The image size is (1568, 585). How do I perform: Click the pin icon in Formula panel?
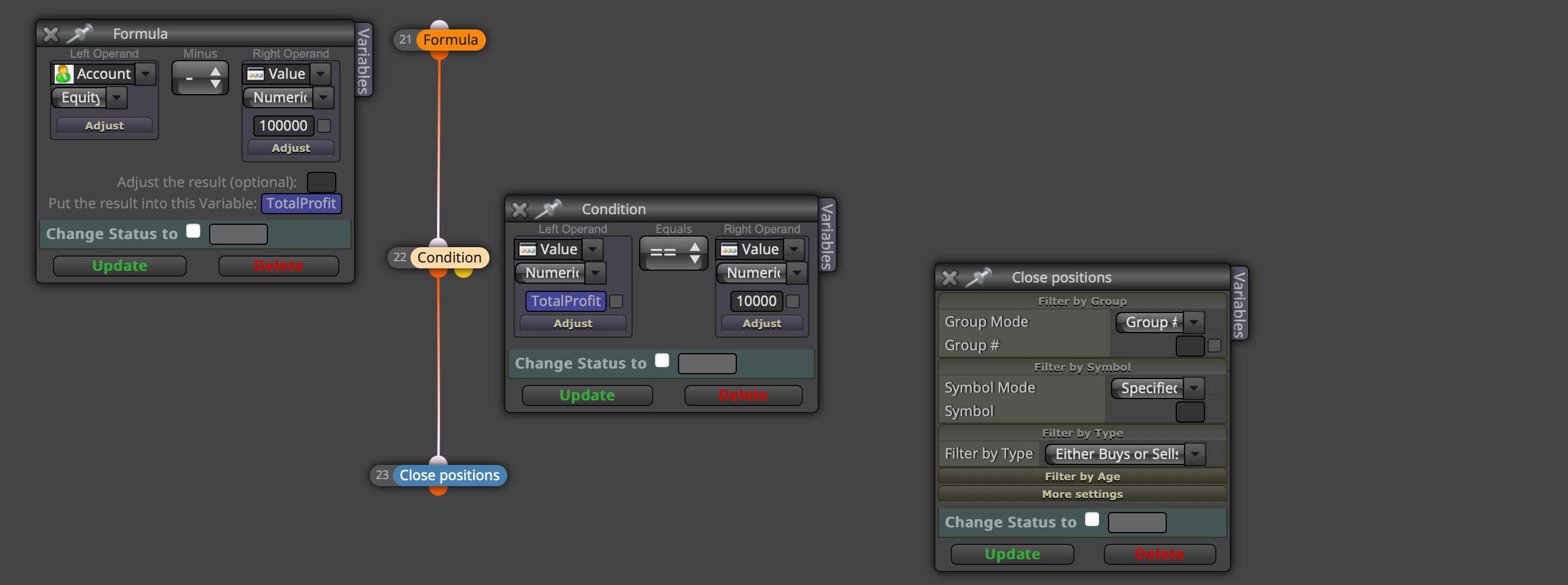(80, 34)
